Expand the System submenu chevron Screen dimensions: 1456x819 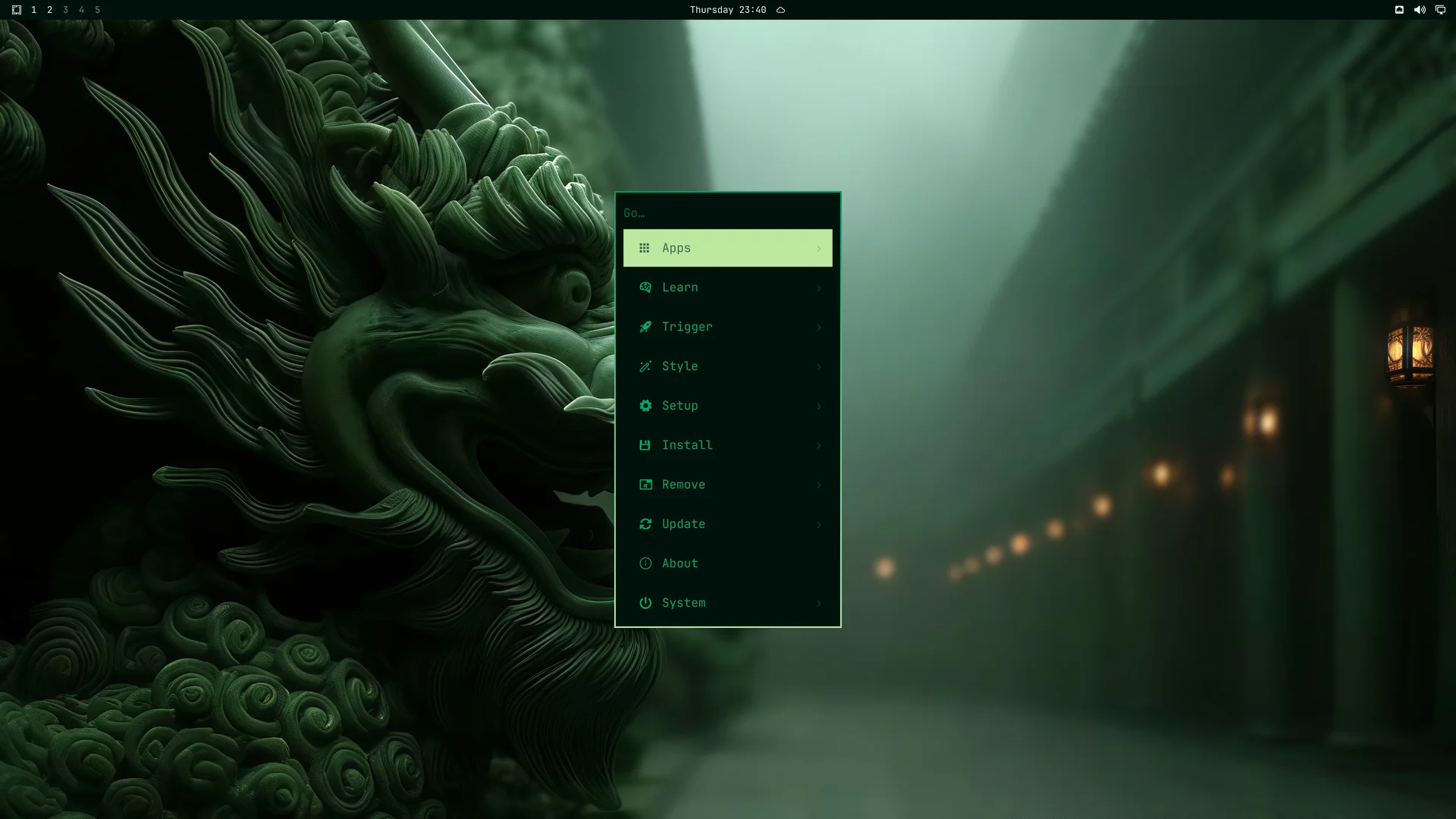[x=819, y=604]
